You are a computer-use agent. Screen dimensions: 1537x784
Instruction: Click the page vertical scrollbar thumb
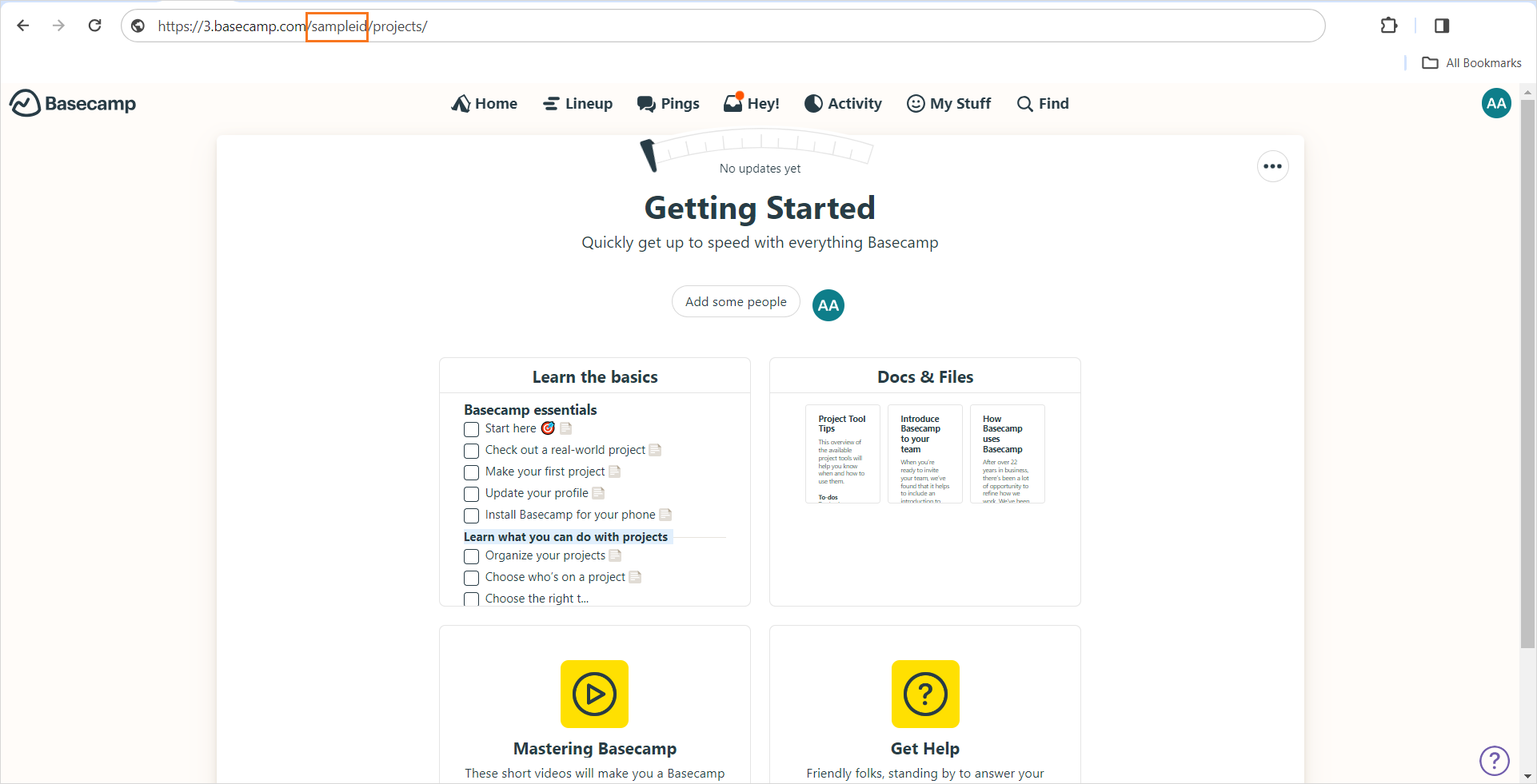pos(1528,373)
